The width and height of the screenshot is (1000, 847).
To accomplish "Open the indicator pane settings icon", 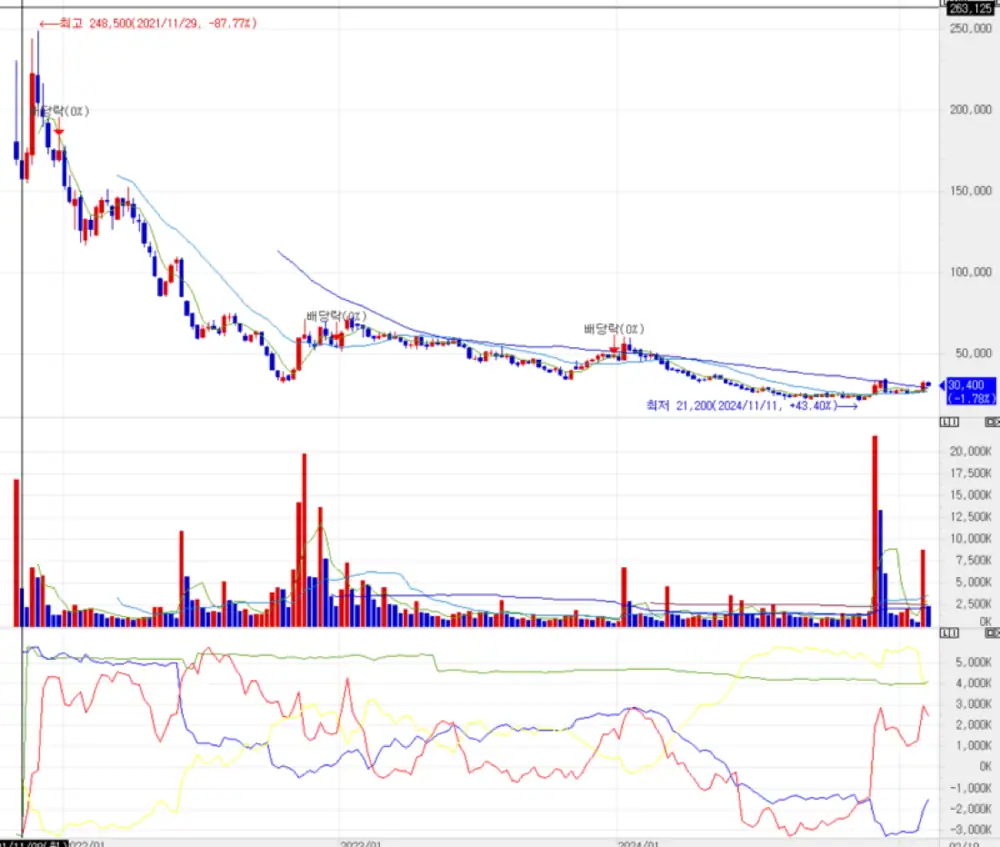I will (x=950, y=633).
